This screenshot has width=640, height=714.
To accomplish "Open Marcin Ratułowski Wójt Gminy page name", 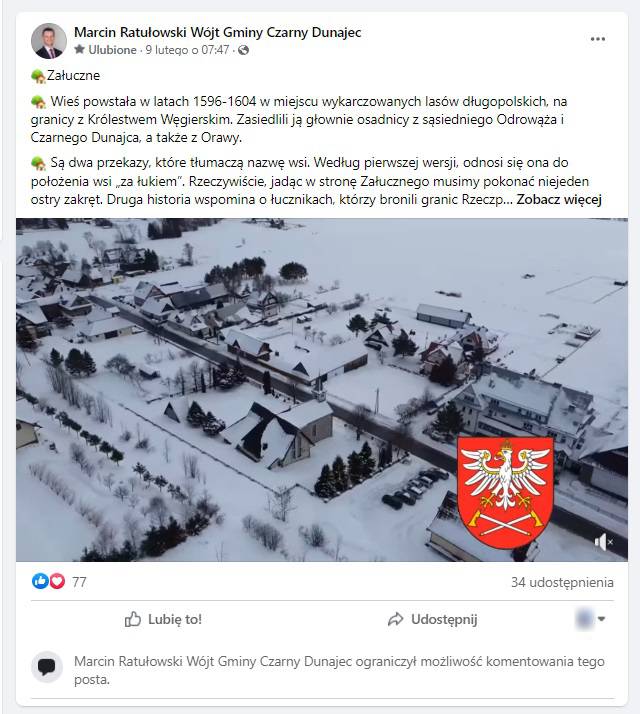I will tap(218, 32).
